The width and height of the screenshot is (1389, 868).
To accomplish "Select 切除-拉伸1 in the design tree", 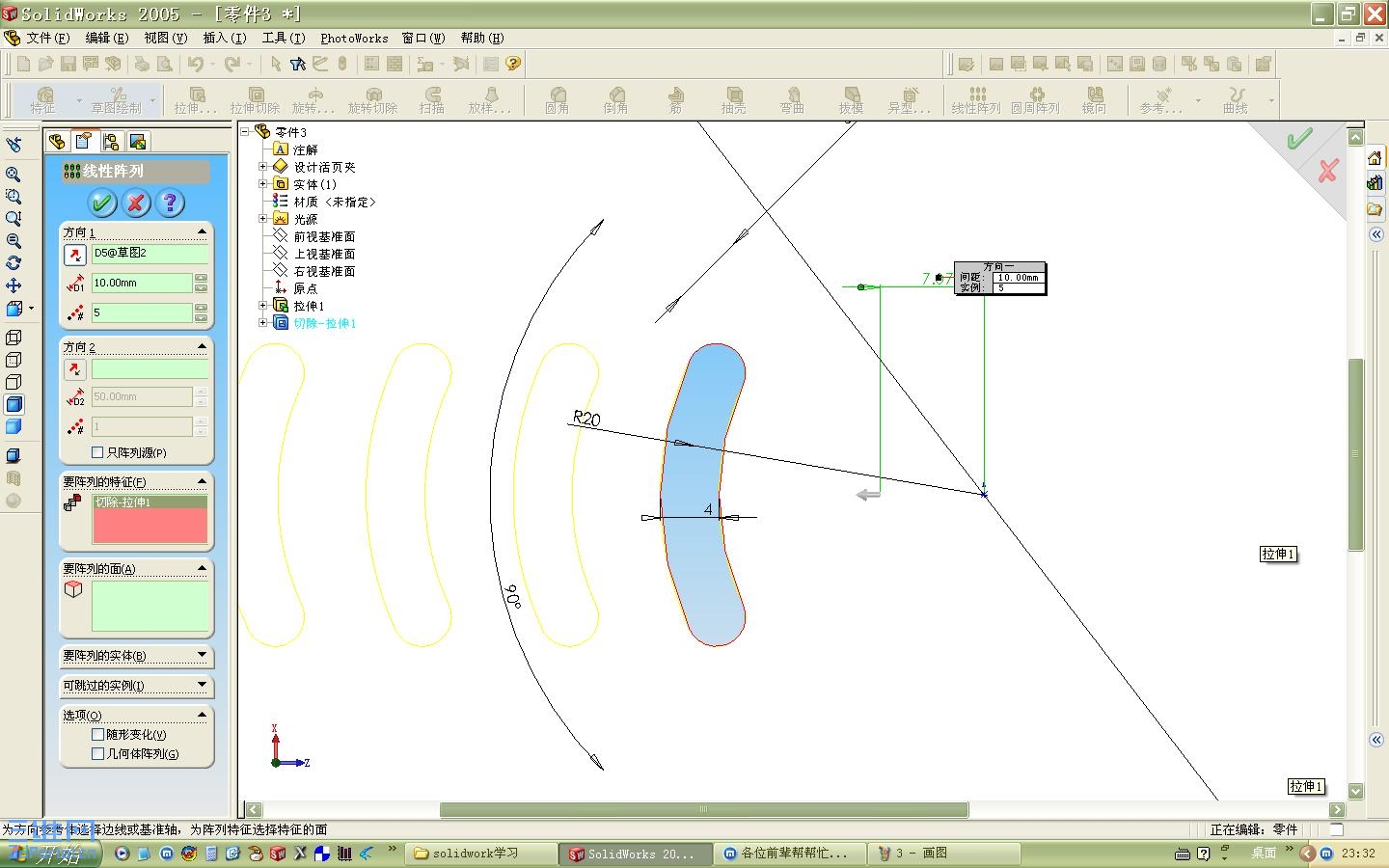I will (325, 323).
